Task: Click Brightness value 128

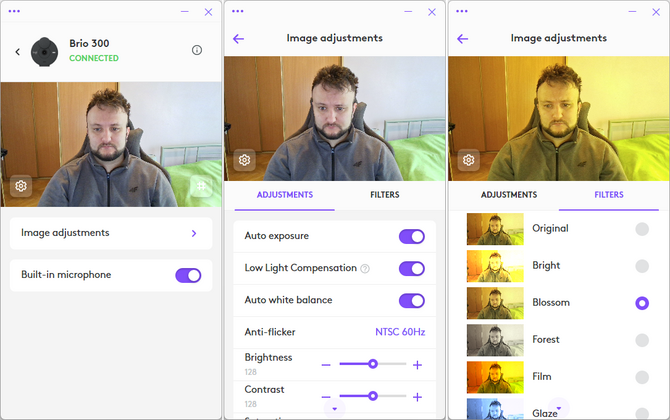Action: (x=251, y=372)
